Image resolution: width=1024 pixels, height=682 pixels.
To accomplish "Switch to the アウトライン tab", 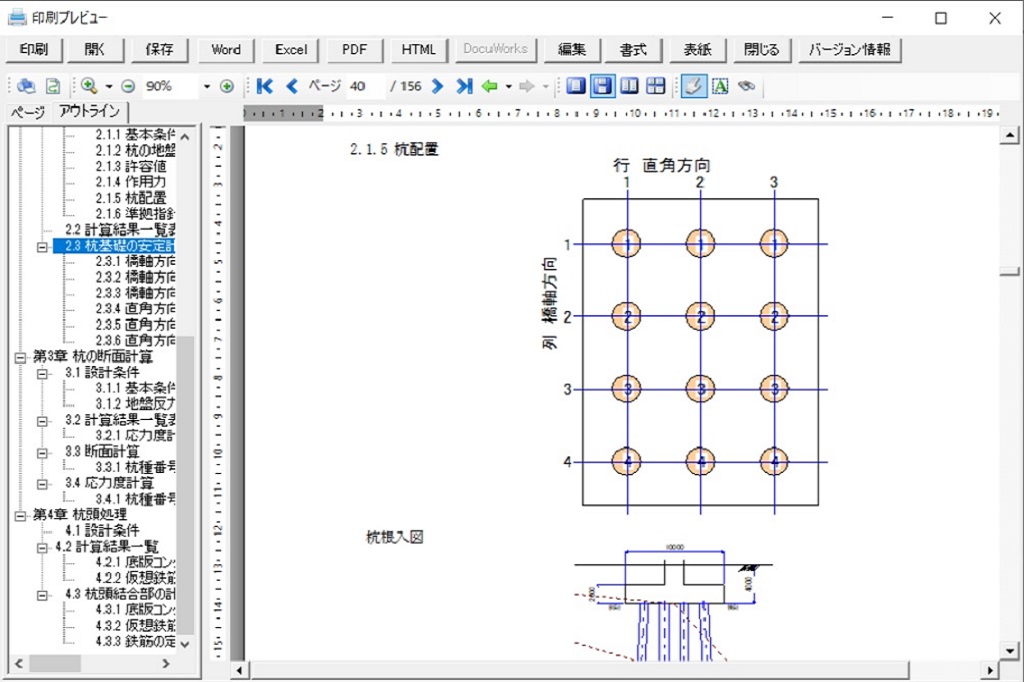I will (89, 111).
